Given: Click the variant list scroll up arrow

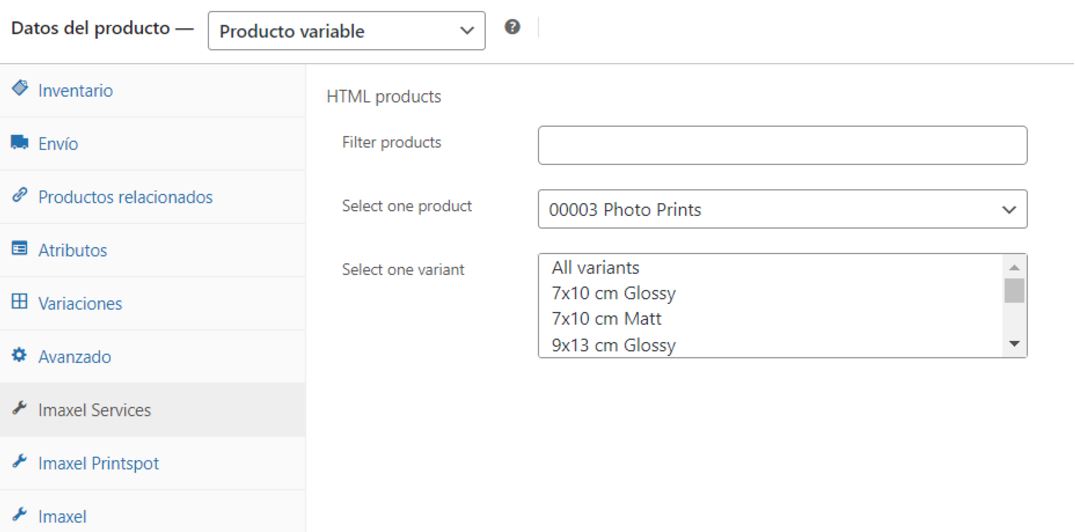Looking at the screenshot, I should (1014, 267).
